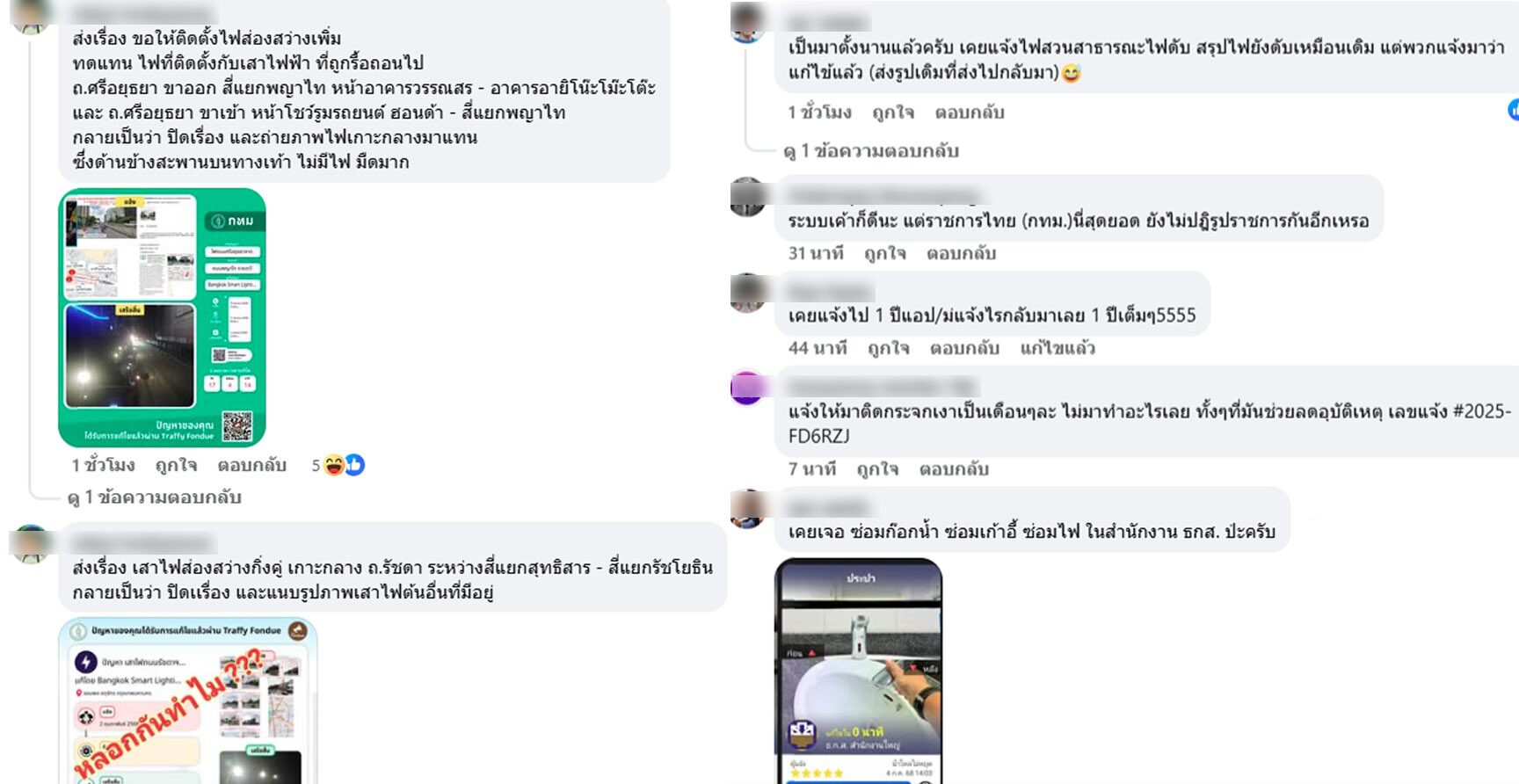
Task: Open the 'หลอกกันทำไม' report screenshot
Action: coord(188,701)
